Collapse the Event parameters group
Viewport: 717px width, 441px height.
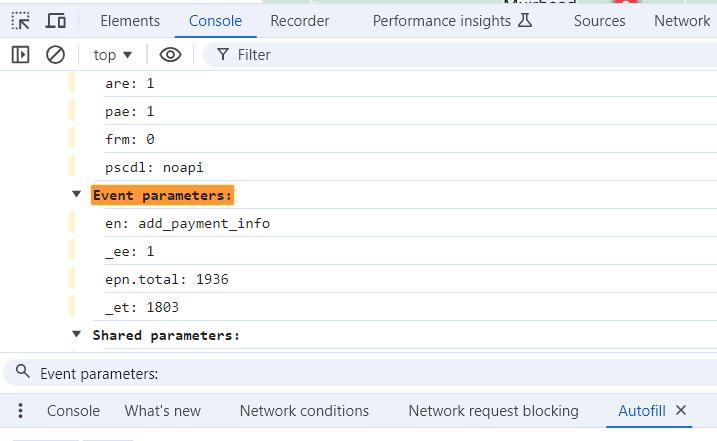(x=76, y=194)
